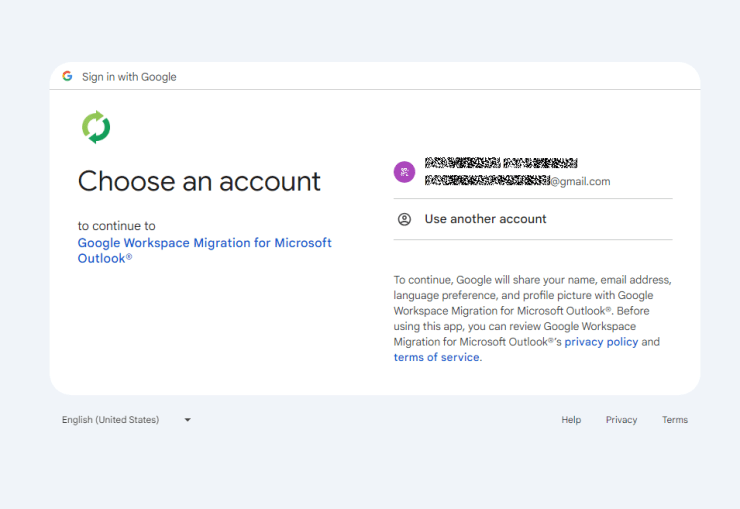Click the @gmail.com email address text
The height and width of the screenshot is (509, 740).
click(x=517, y=181)
